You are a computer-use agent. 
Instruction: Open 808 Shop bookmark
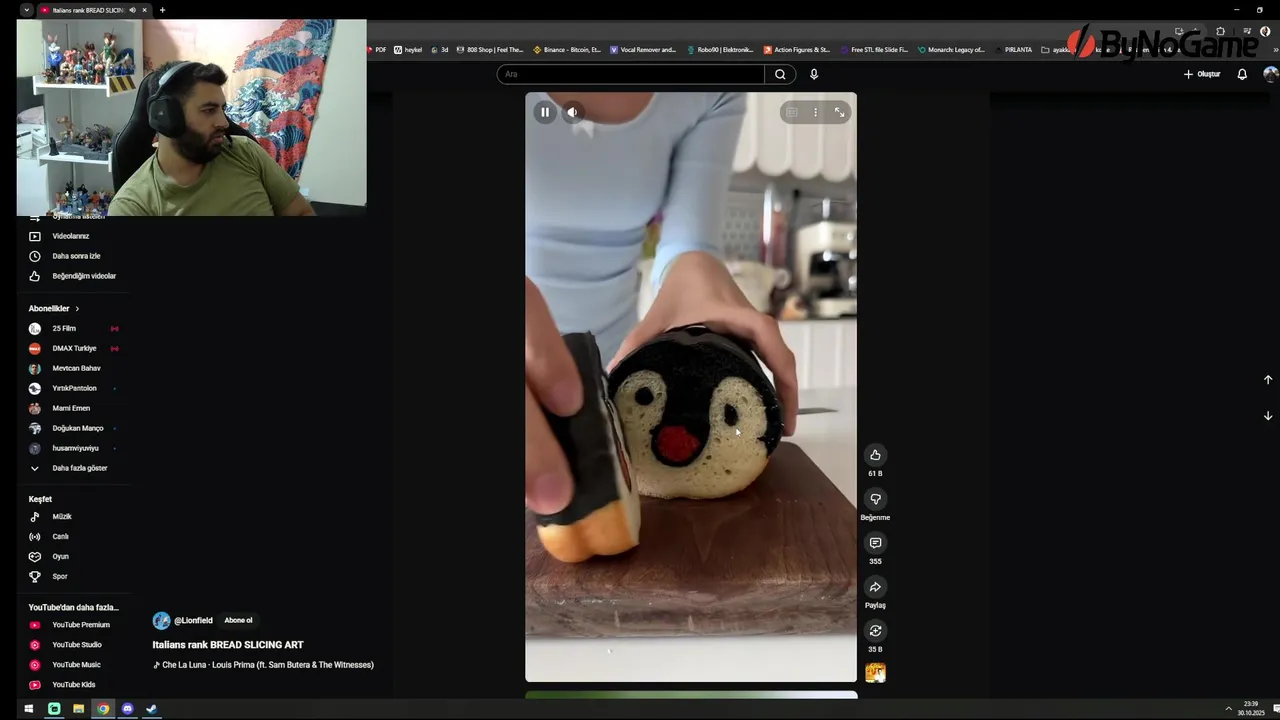point(489,49)
